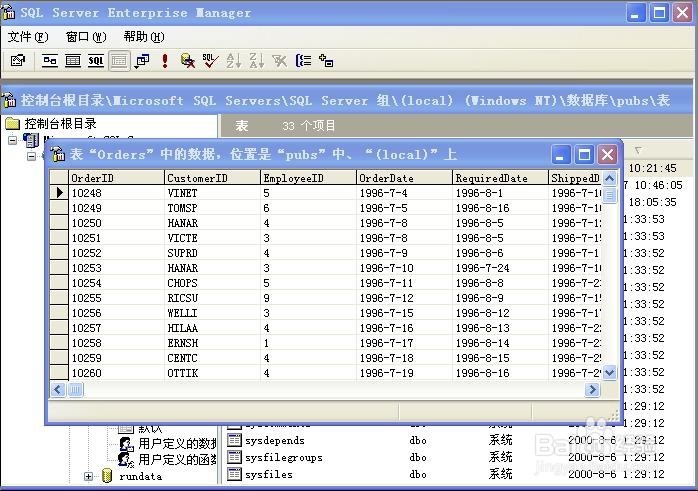
Task: Verify SQL with the SQL checkmark icon
Action: (211, 61)
